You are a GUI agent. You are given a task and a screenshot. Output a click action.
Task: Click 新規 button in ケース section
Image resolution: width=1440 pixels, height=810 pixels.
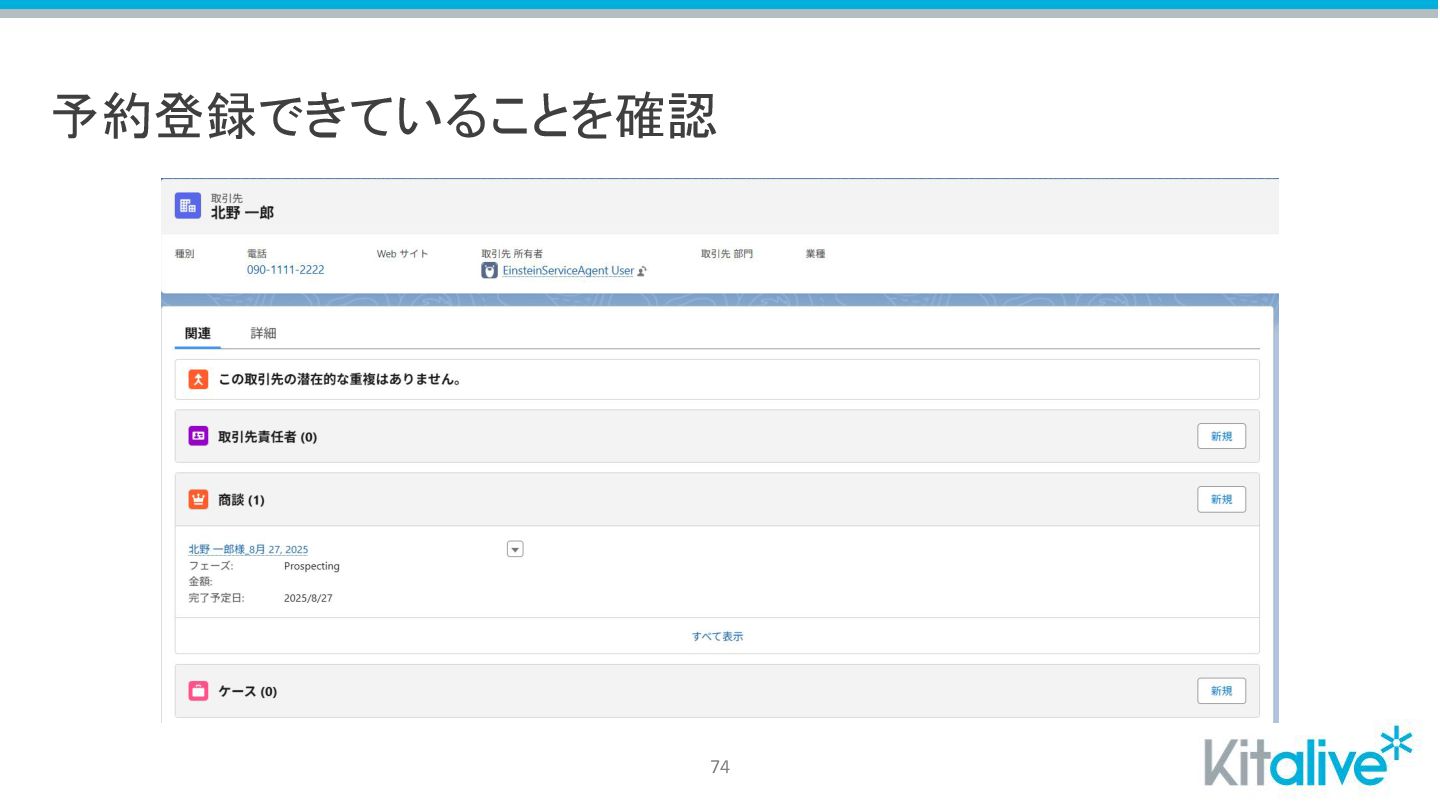point(1221,691)
